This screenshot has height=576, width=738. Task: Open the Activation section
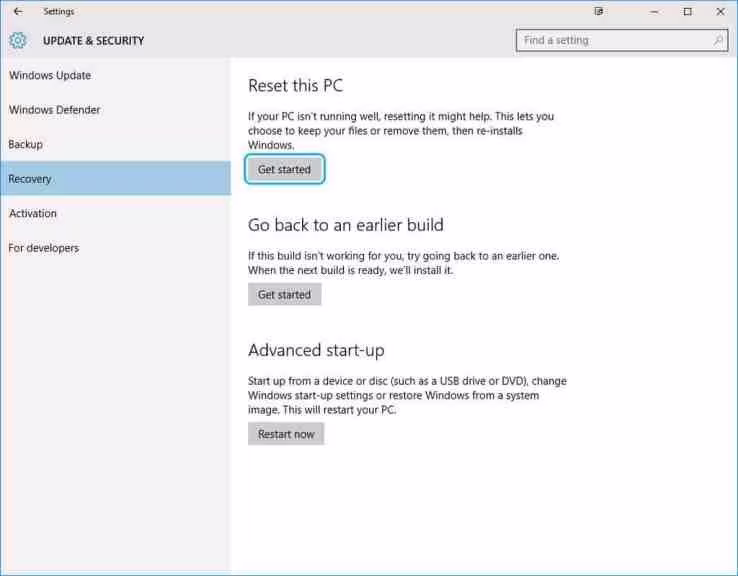(x=115, y=213)
